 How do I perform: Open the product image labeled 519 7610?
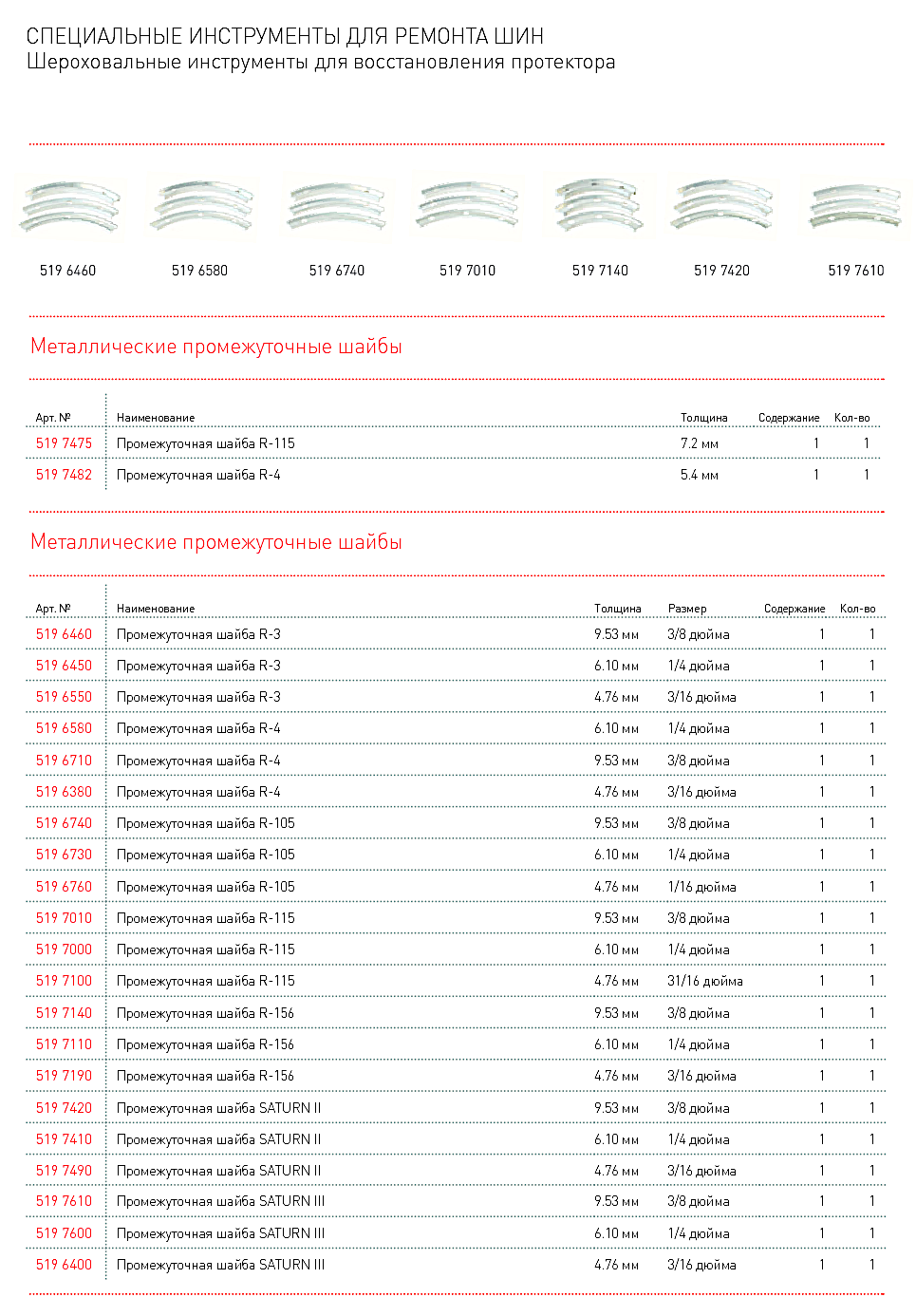click(x=855, y=207)
